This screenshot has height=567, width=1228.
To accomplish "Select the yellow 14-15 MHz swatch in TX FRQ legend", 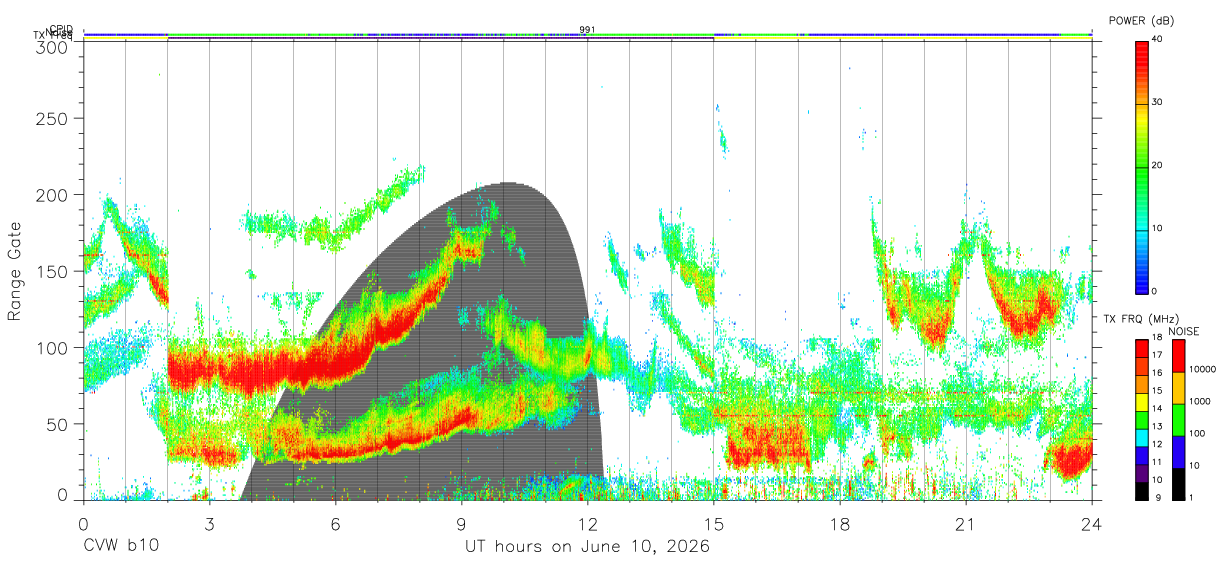I will click(1141, 402).
